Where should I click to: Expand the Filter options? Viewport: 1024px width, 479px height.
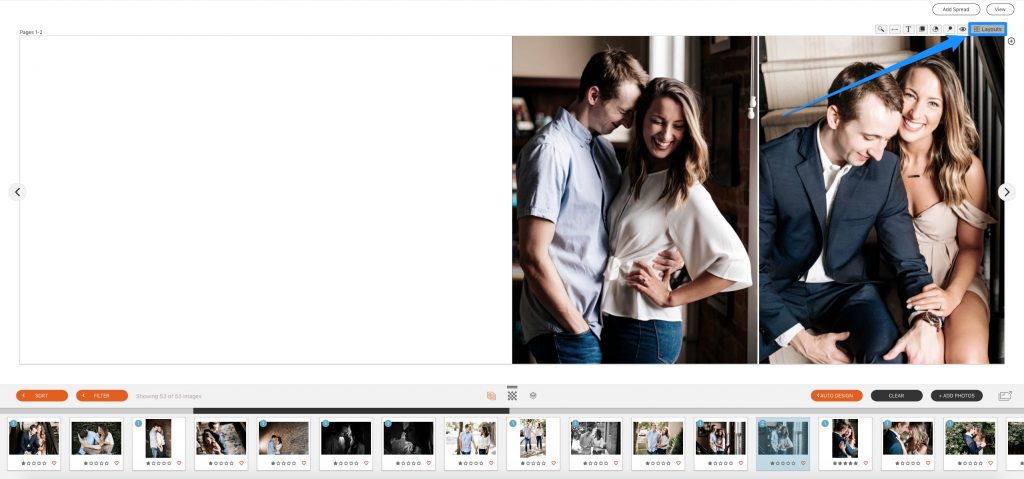[x=102, y=396]
